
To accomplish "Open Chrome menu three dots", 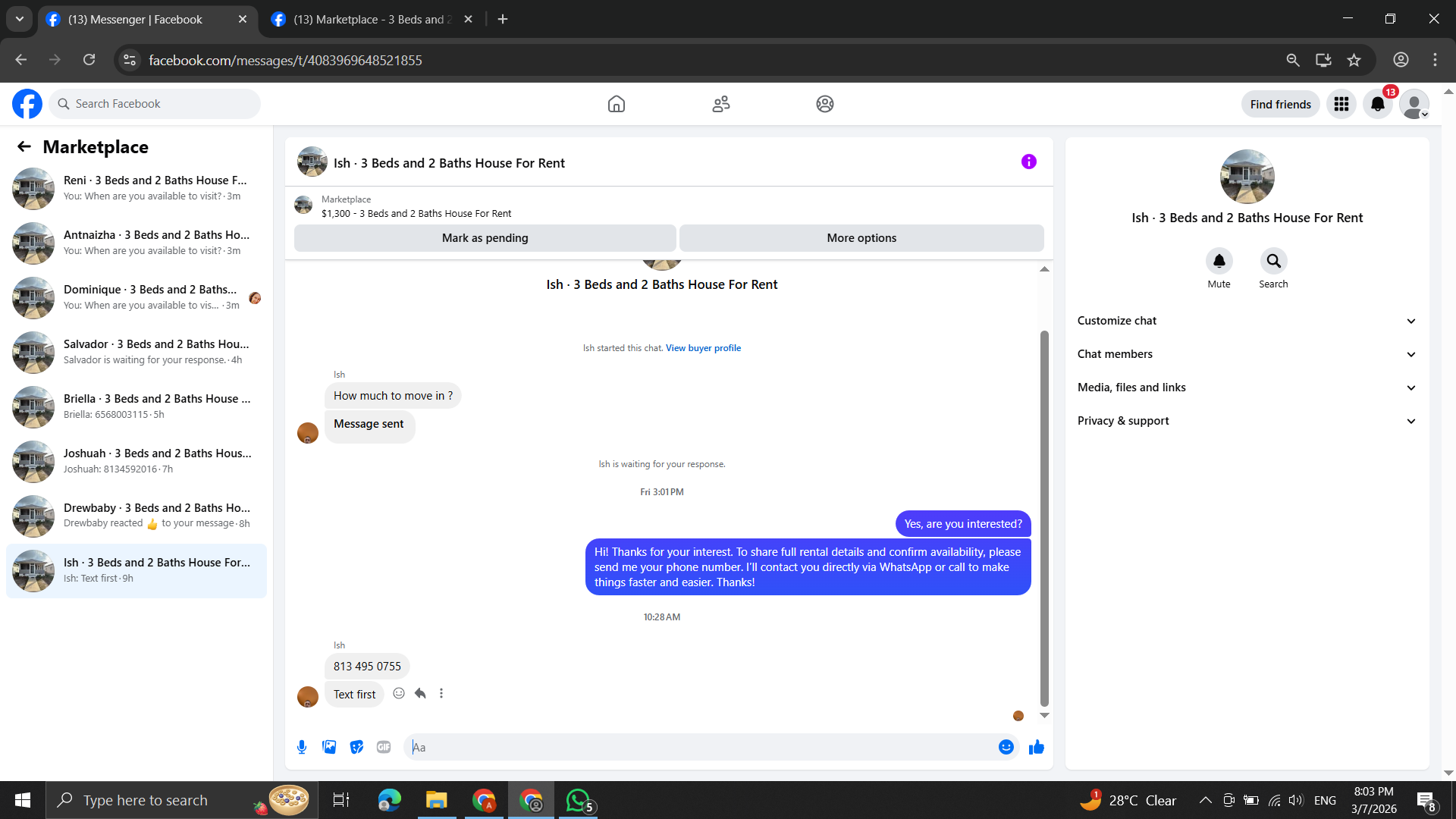I will [1435, 60].
